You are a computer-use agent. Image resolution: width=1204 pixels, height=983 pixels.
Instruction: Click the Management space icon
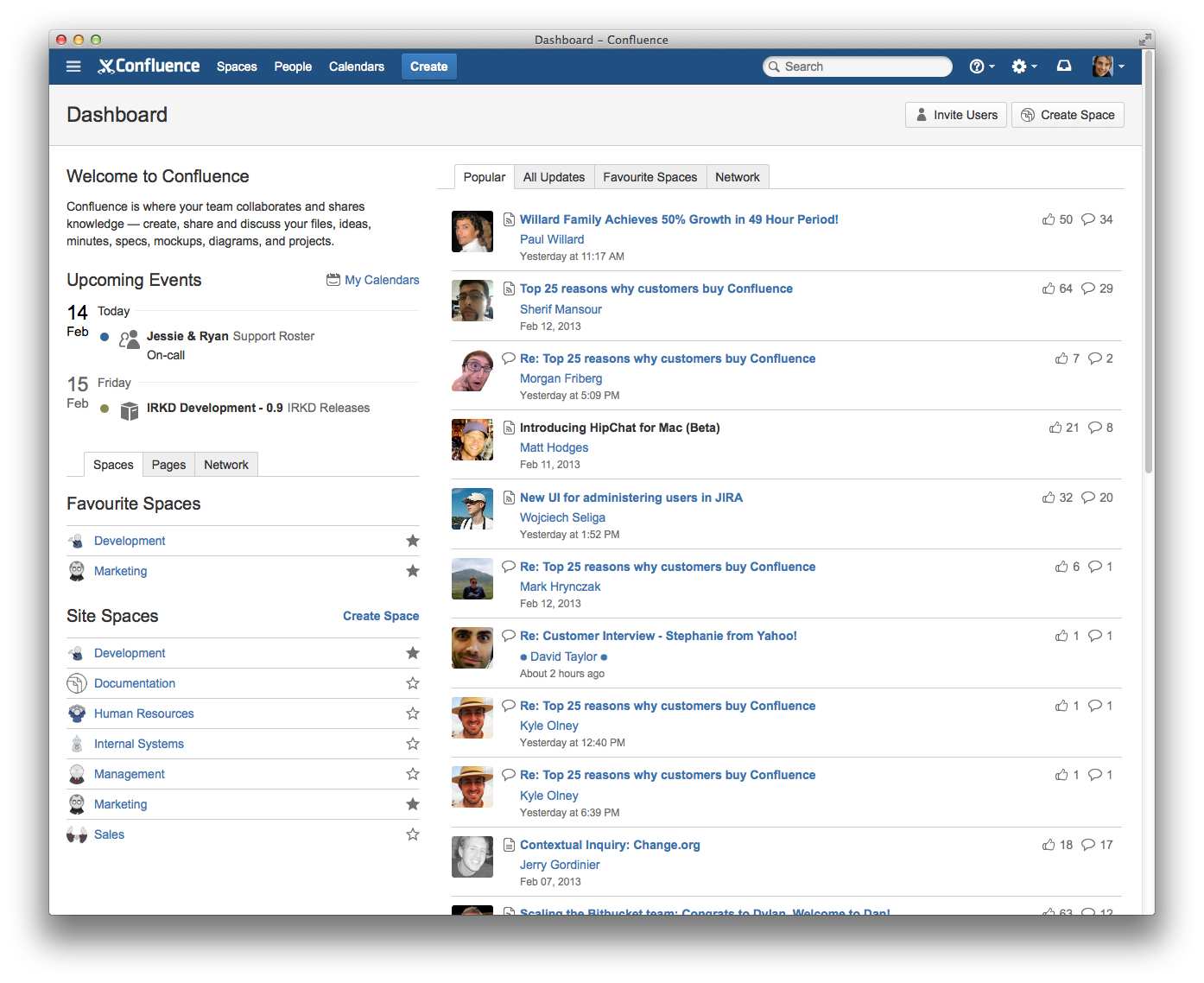click(77, 774)
